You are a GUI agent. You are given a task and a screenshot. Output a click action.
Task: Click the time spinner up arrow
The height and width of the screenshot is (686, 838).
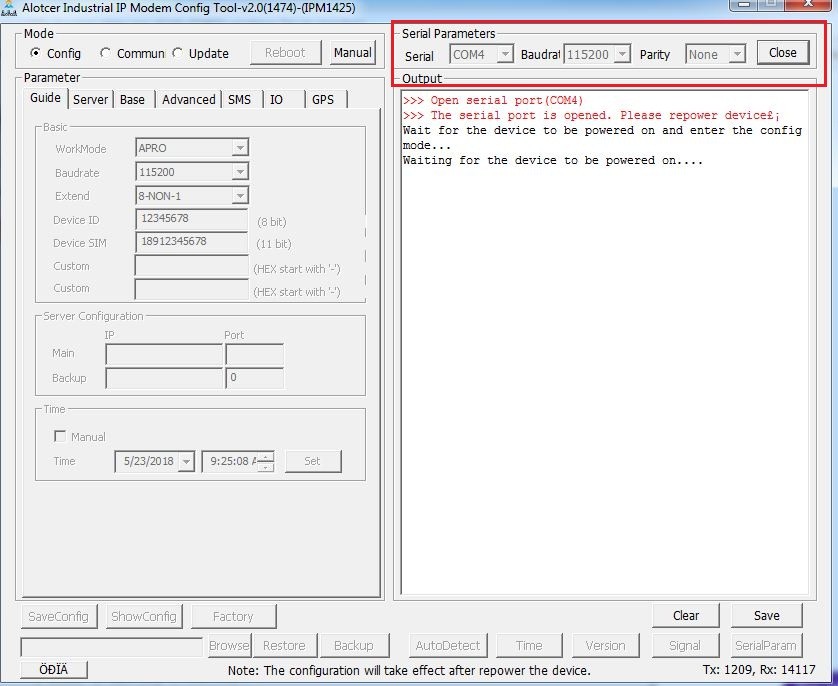[266, 456]
